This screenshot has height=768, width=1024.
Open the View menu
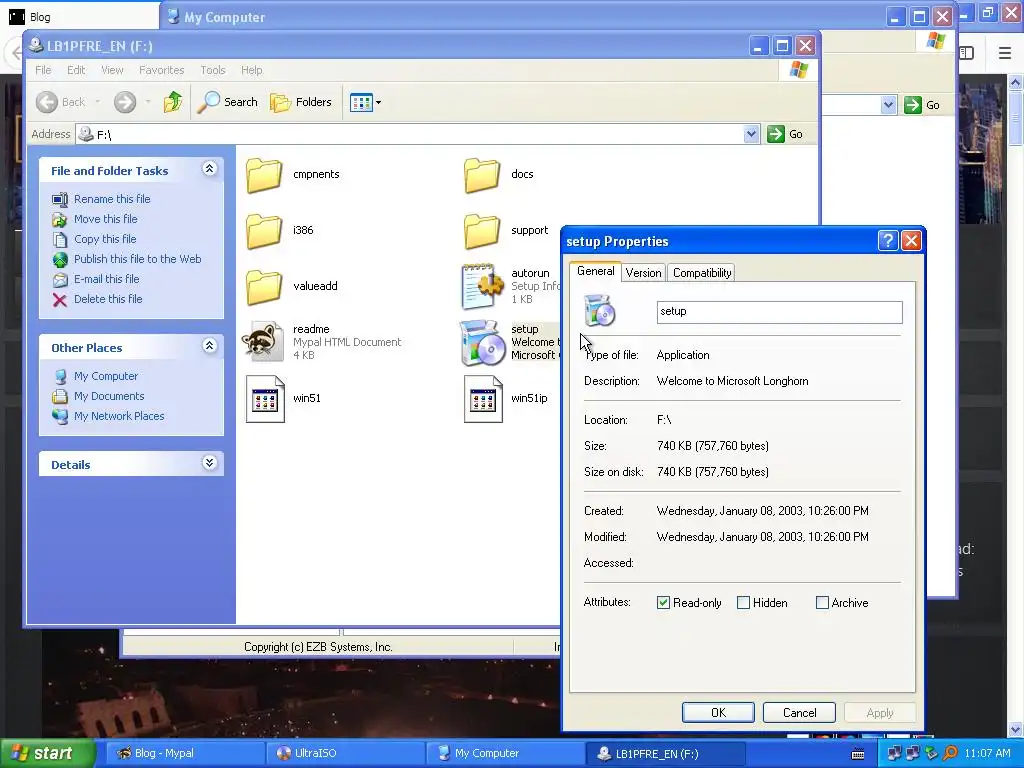coord(112,70)
